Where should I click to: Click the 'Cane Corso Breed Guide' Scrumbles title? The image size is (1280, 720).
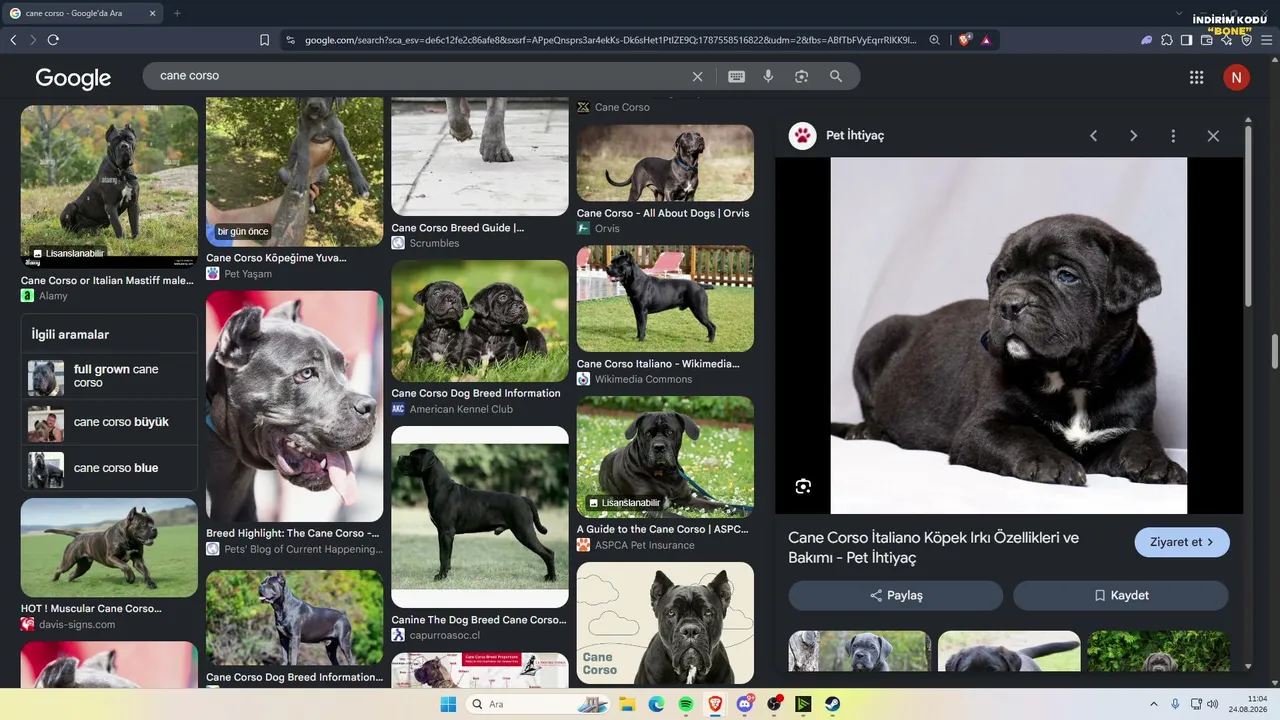[458, 228]
